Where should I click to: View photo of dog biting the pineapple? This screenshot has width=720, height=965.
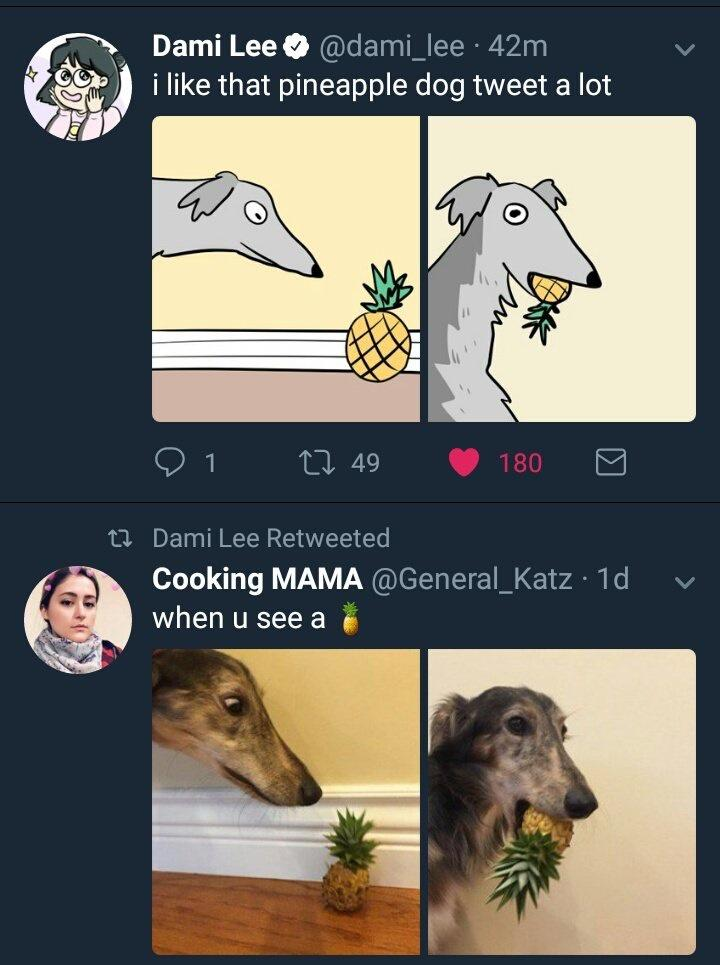point(562,801)
